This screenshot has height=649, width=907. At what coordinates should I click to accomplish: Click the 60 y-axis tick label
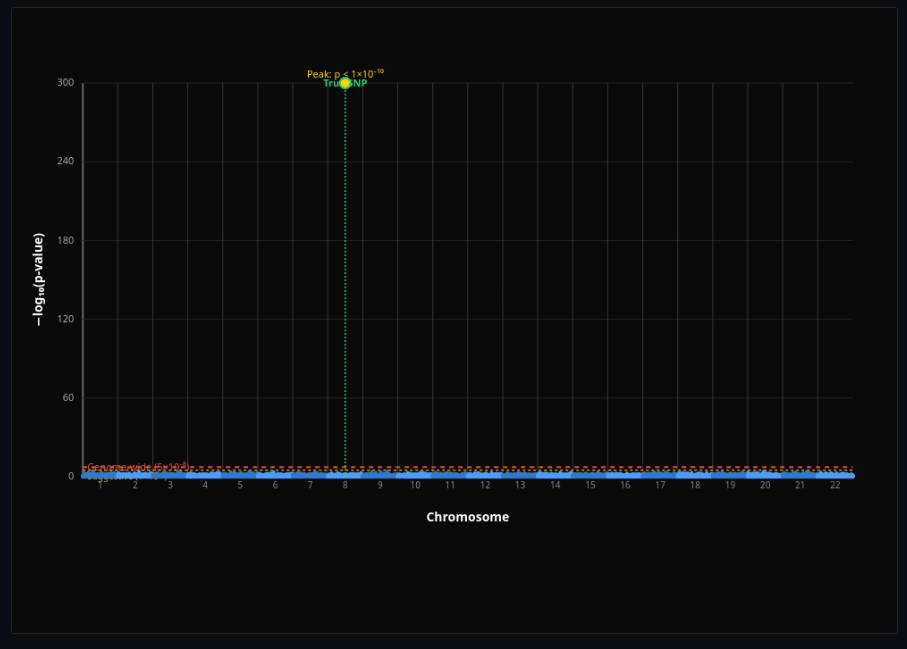69,398
